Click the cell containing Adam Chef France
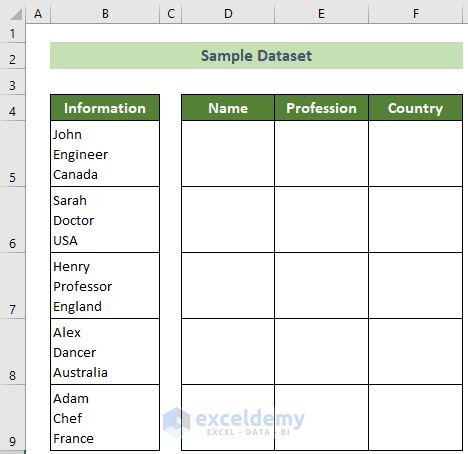 tap(105, 418)
